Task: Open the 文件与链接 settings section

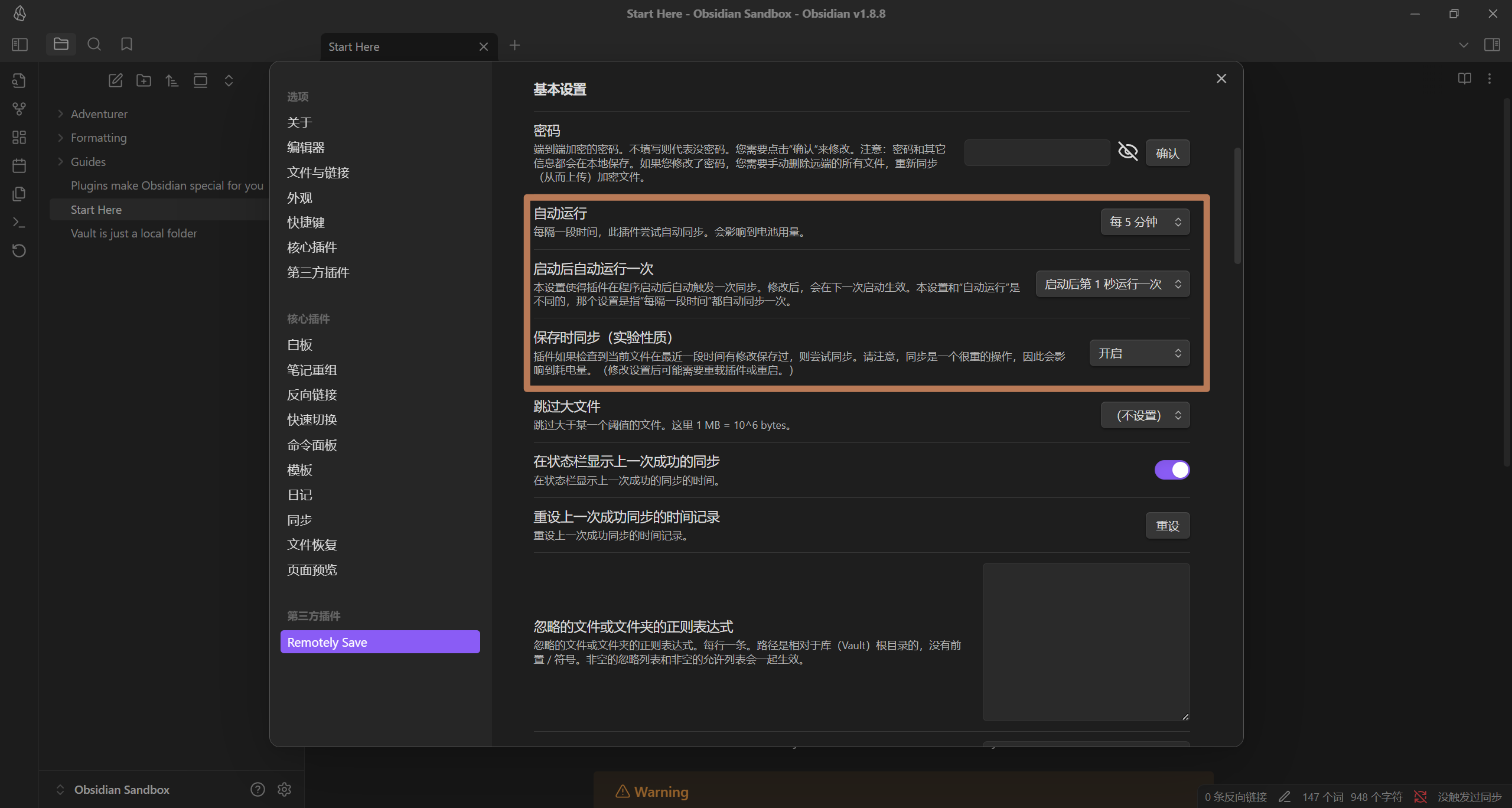Action: pyautogui.click(x=318, y=172)
